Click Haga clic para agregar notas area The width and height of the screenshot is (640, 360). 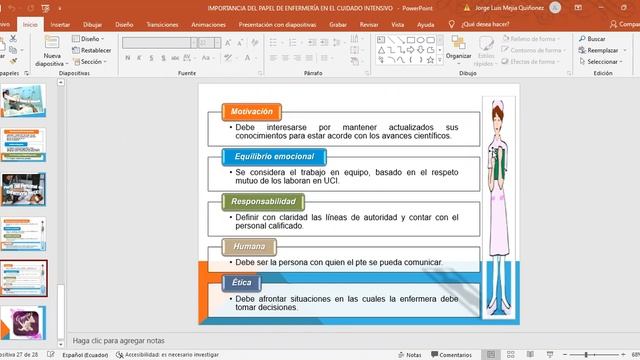[118, 340]
